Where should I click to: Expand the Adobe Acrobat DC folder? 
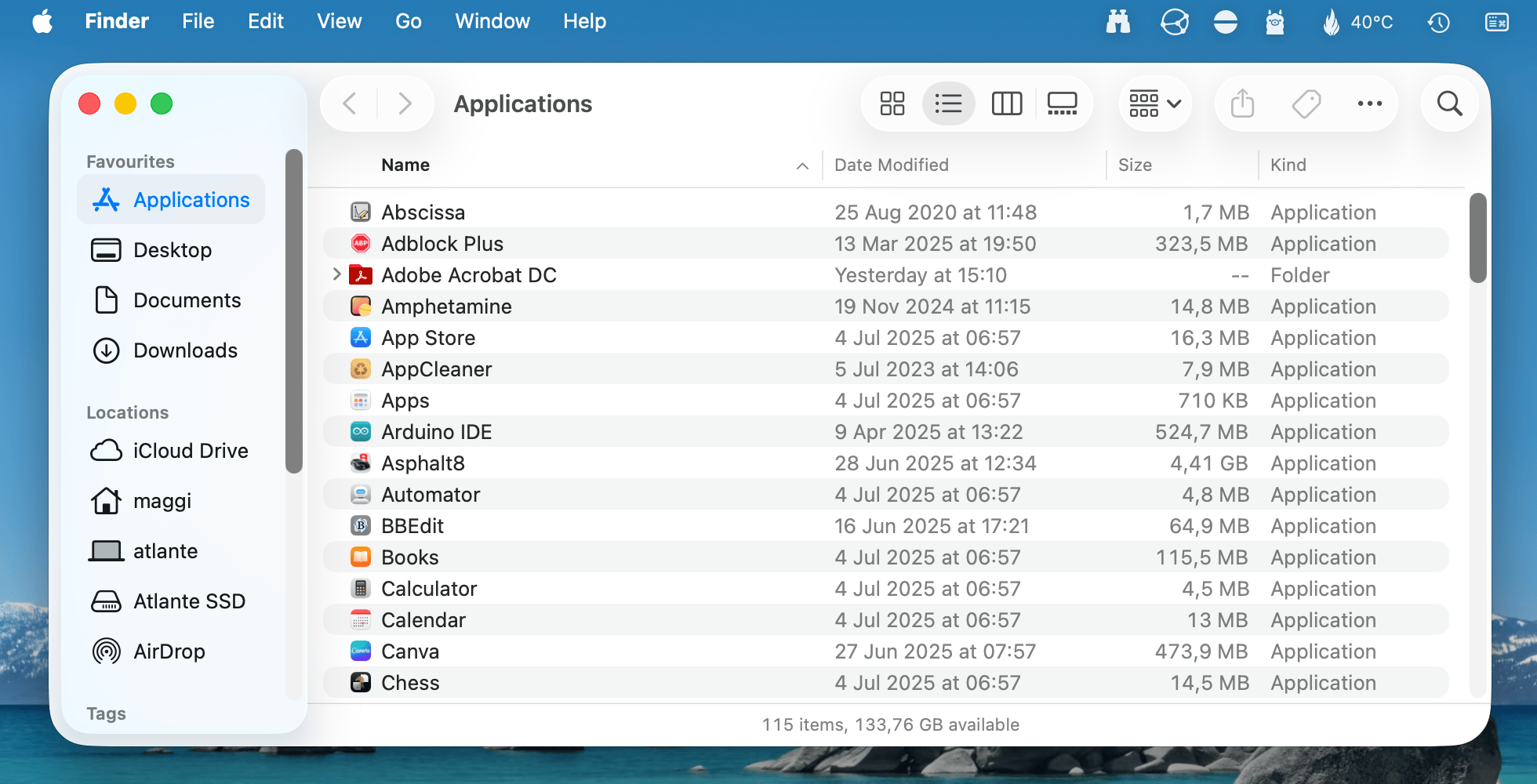pyautogui.click(x=336, y=274)
